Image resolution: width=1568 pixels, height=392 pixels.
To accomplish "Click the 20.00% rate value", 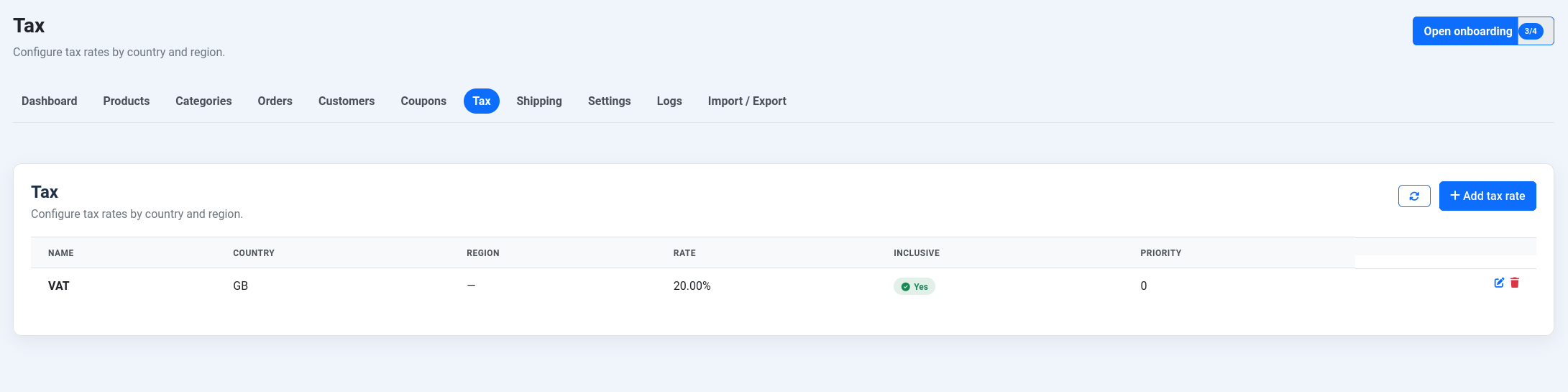I will pyautogui.click(x=692, y=286).
